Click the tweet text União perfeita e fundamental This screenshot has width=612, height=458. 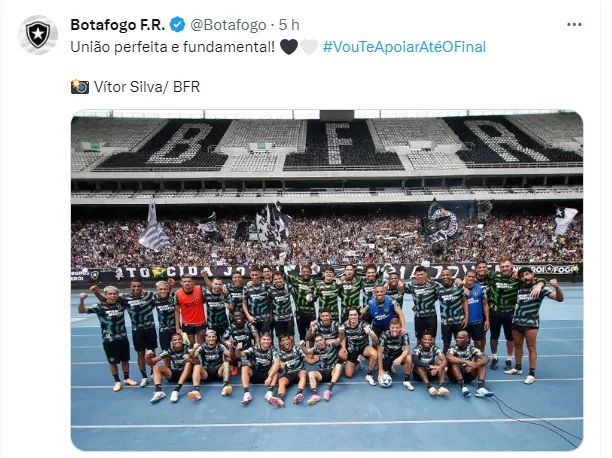click(x=173, y=47)
